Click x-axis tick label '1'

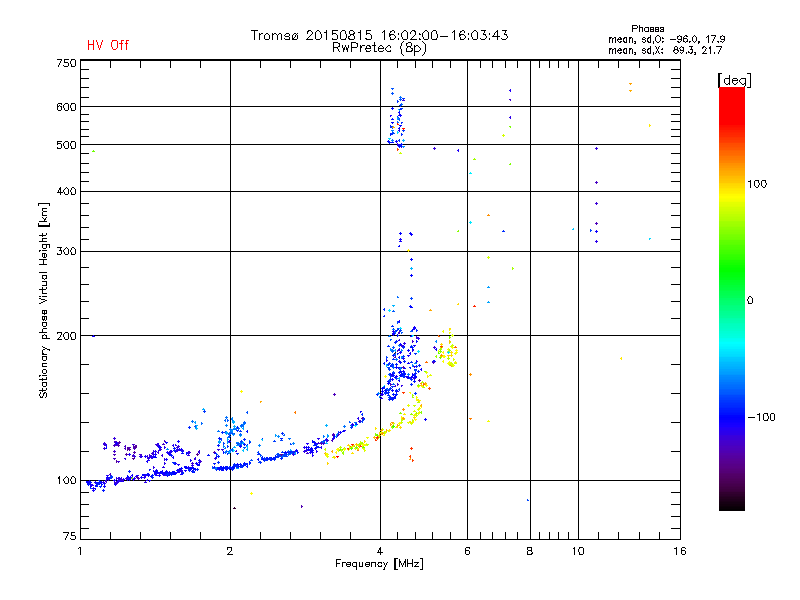tap(80, 551)
